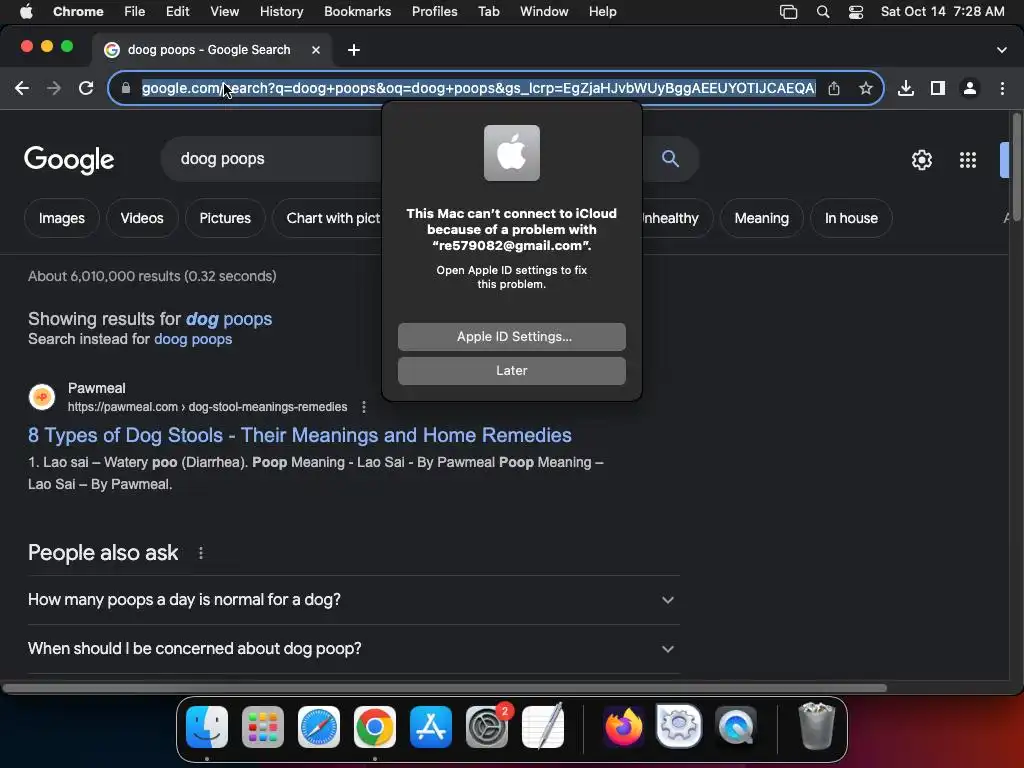
Task: Open a new tab with plus button
Action: coord(354,50)
